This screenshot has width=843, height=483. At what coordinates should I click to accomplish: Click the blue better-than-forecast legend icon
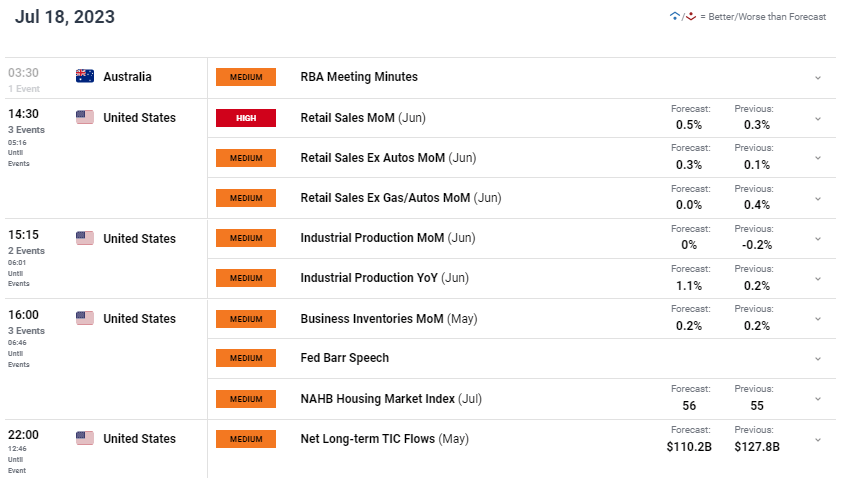pos(675,16)
